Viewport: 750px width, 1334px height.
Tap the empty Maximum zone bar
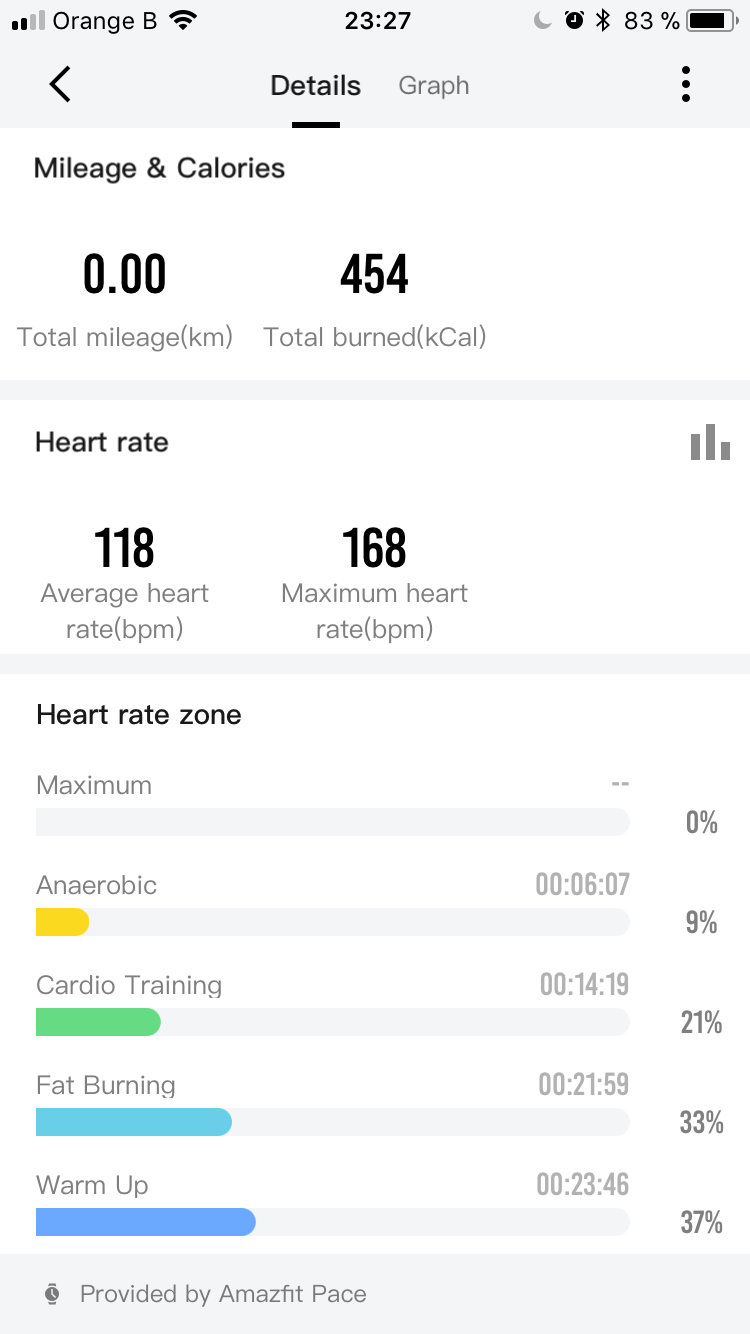pos(332,822)
